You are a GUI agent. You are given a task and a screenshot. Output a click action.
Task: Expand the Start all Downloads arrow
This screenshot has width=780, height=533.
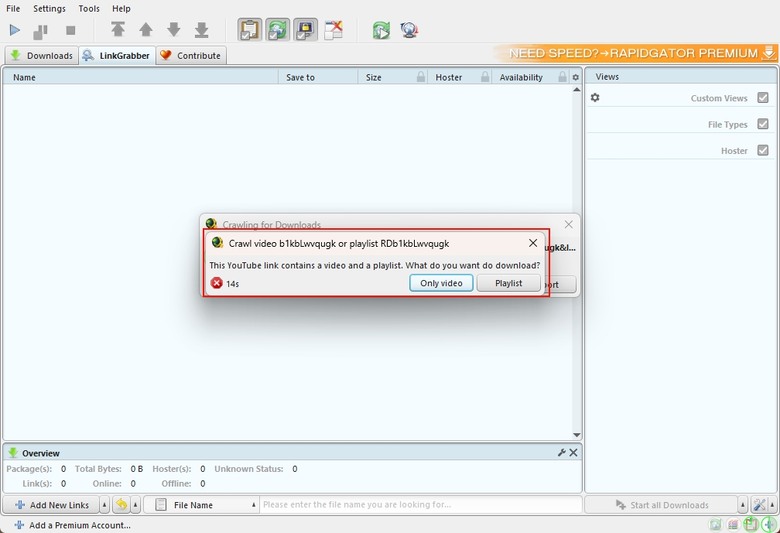tap(743, 505)
